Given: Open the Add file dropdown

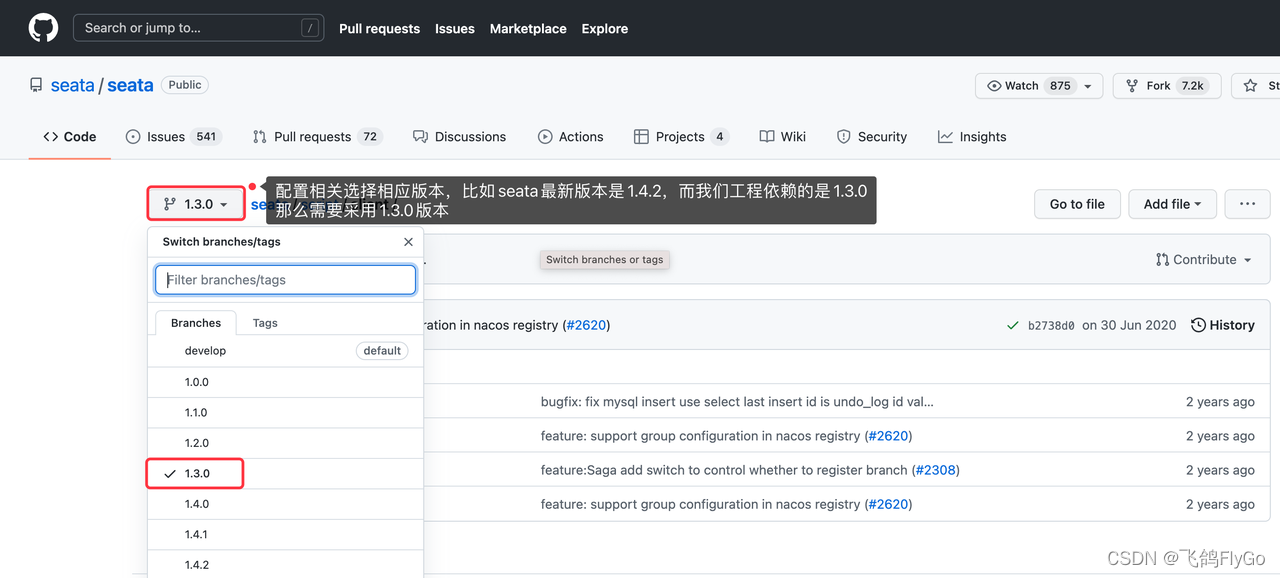Looking at the screenshot, I should [x=1172, y=204].
